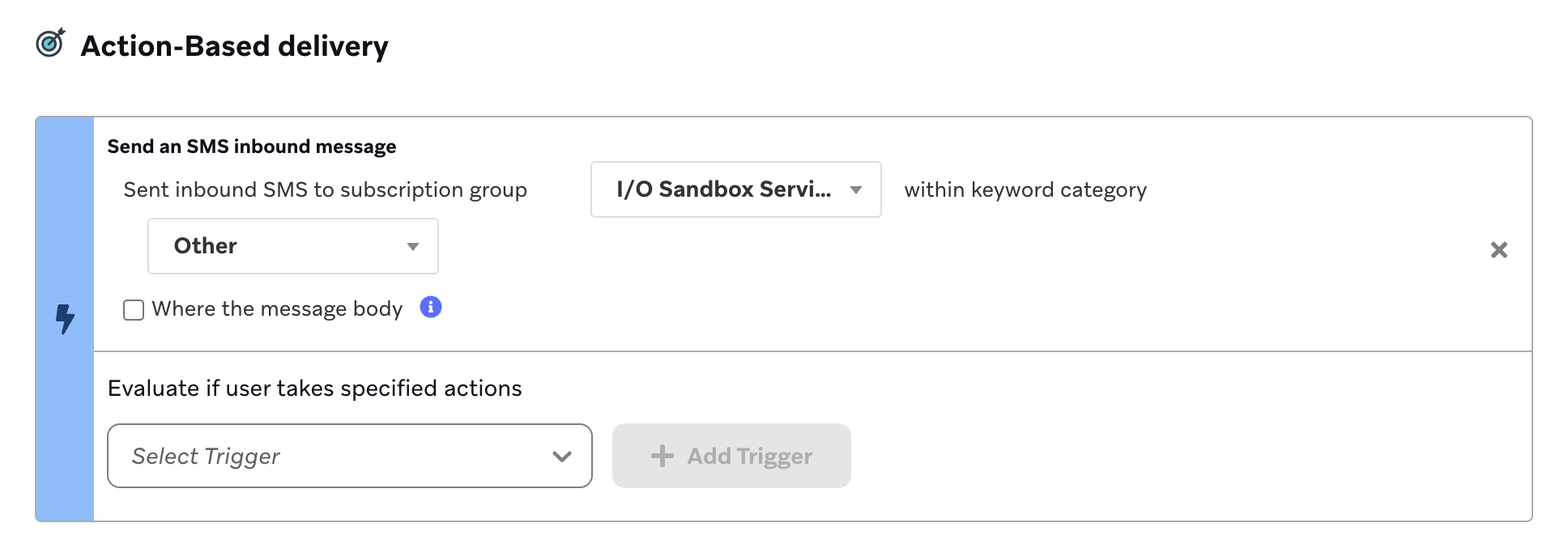The image size is (1568, 544).
Task: Click the Action-Based delivery heading
Action: (235, 46)
